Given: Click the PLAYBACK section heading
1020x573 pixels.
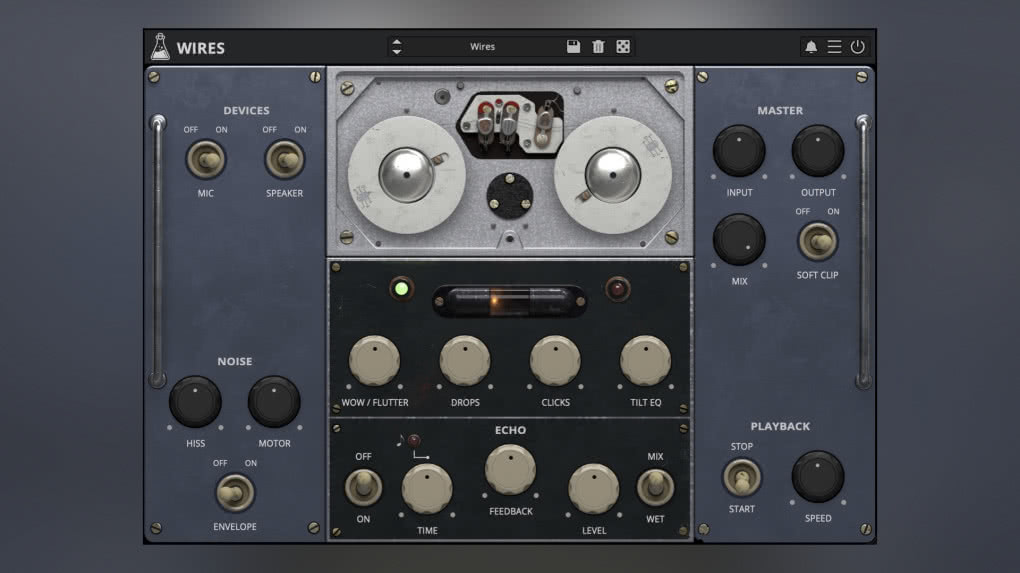Looking at the screenshot, I should coord(780,426).
